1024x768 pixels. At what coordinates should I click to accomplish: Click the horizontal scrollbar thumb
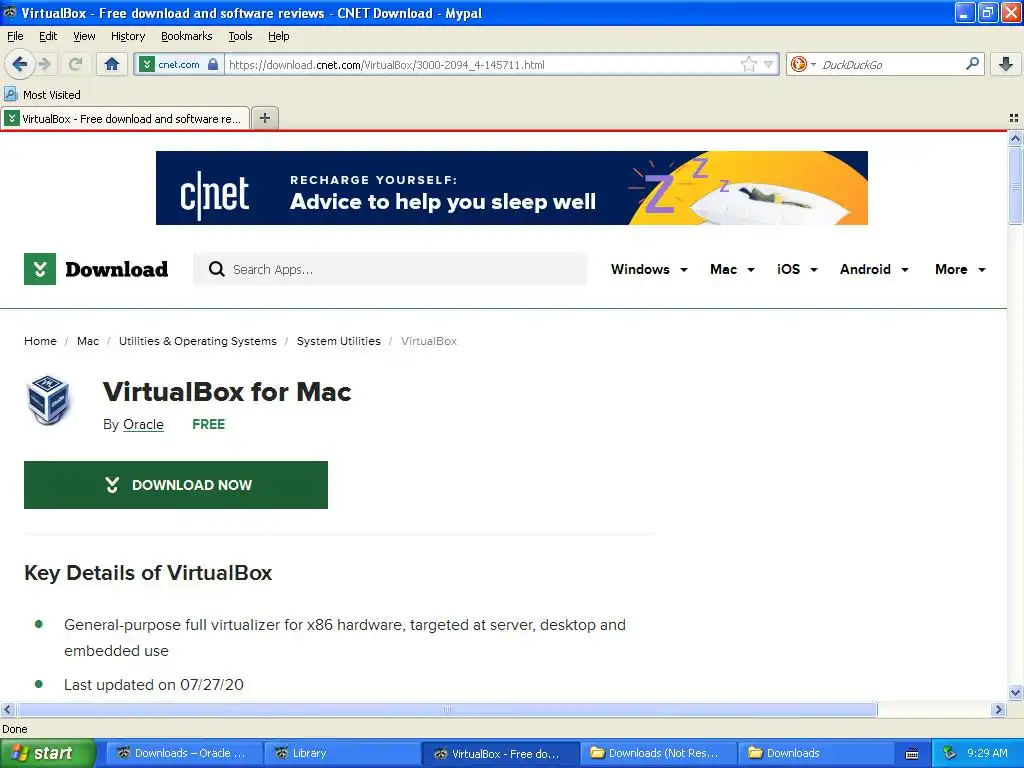point(447,709)
